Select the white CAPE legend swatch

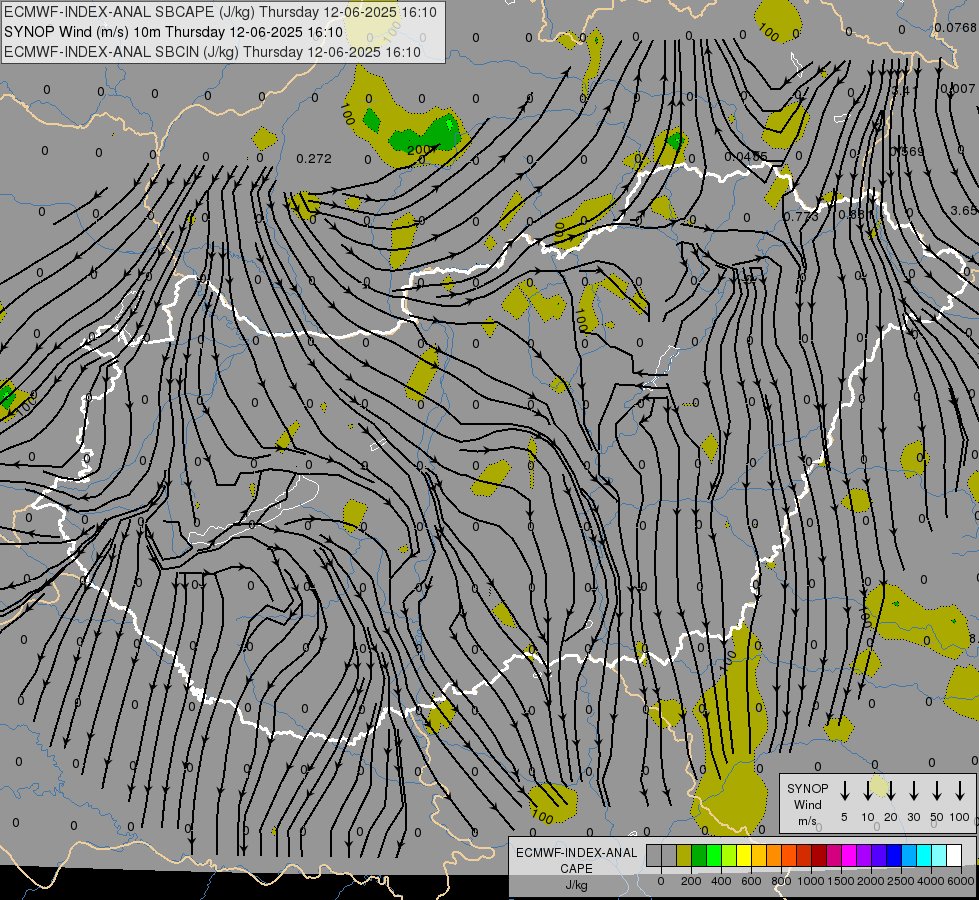point(953,855)
